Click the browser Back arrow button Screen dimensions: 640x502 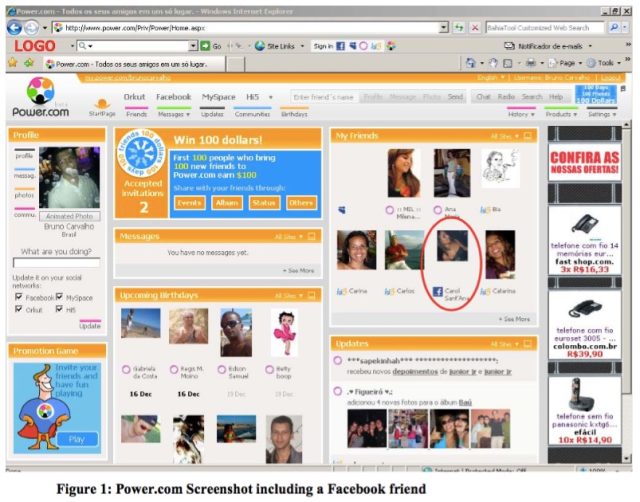tap(14, 28)
